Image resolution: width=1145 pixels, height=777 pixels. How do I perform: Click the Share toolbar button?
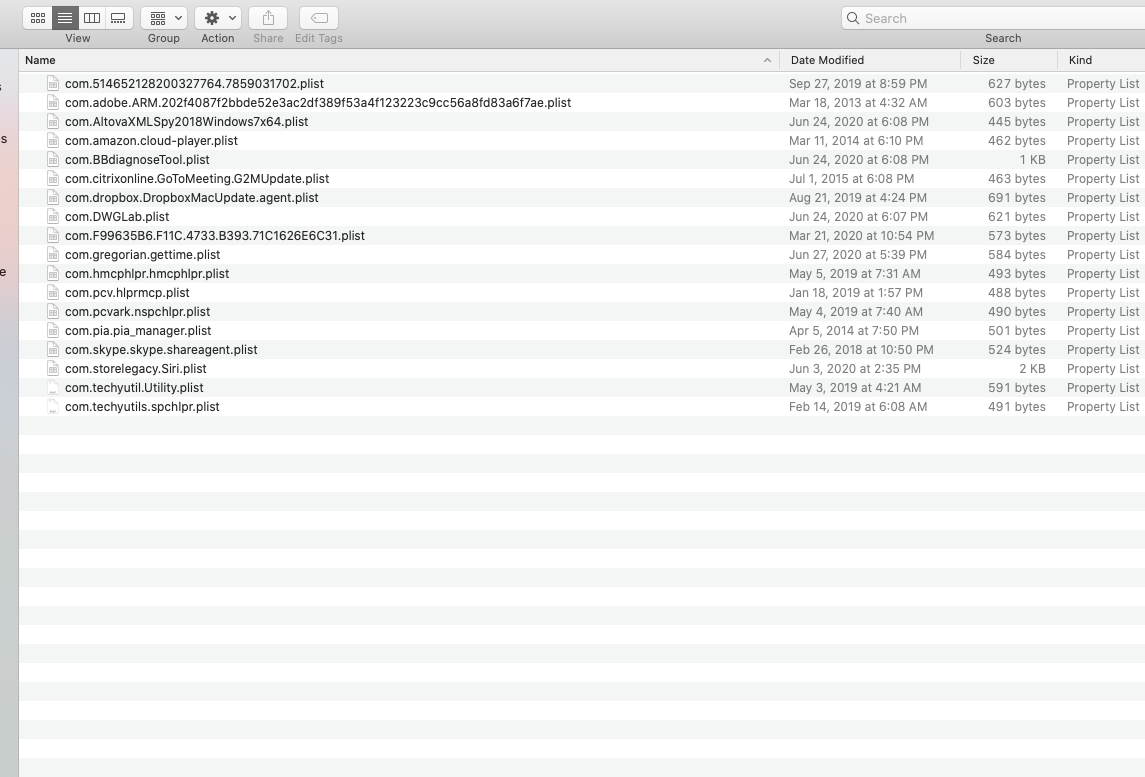point(268,18)
